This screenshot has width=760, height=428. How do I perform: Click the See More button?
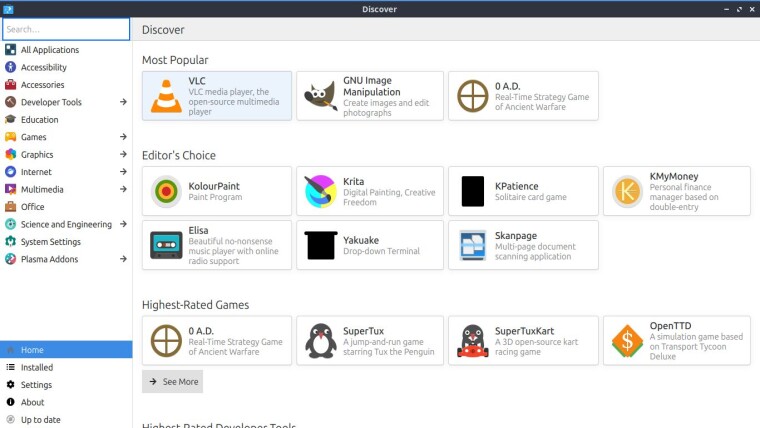click(173, 381)
